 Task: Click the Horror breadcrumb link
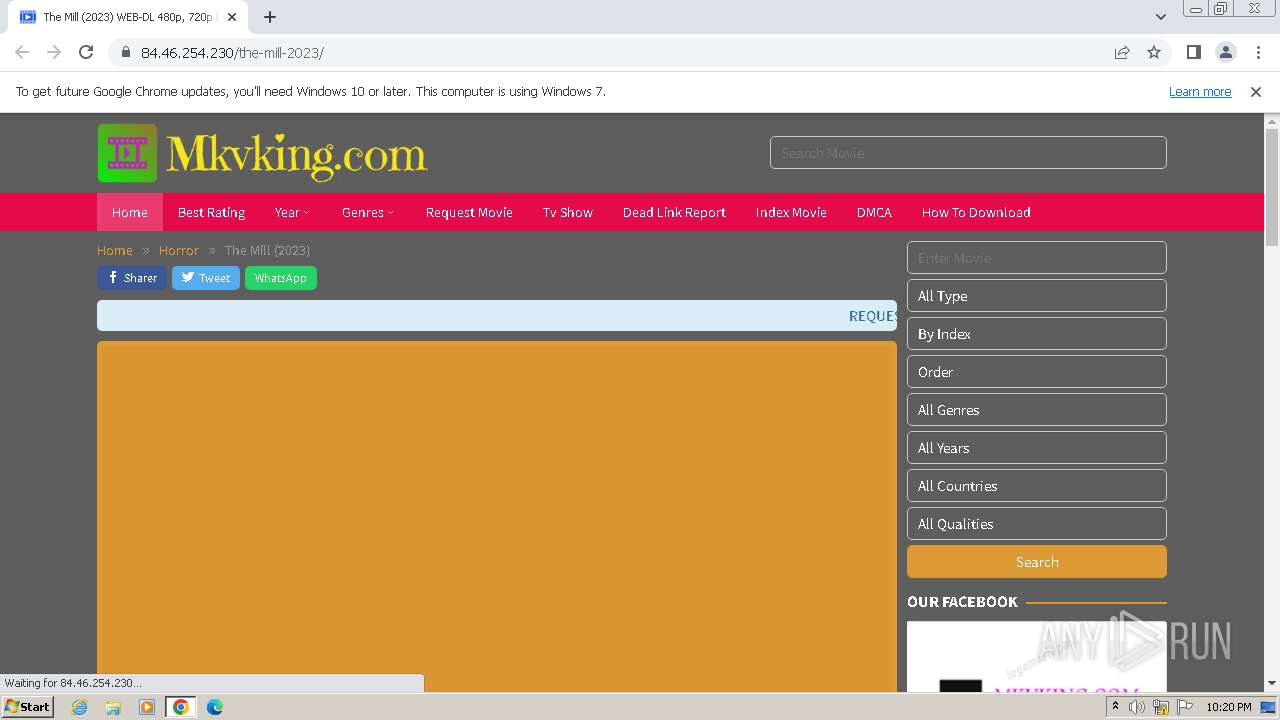pyautogui.click(x=179, y=250)
